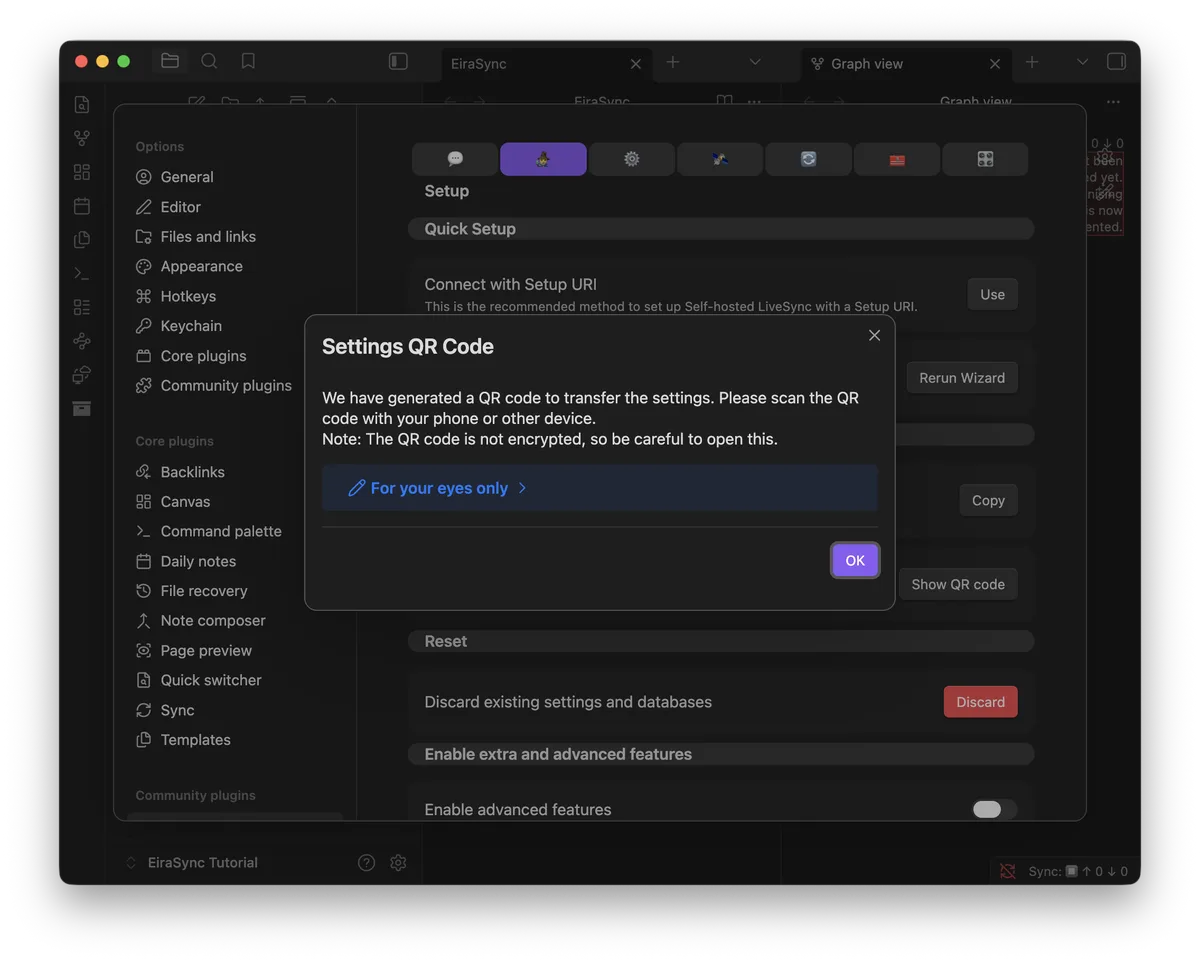Open the gear General Settings tab
The width and height of the screenshot is (1200, 963).
[x=632, y=159]
